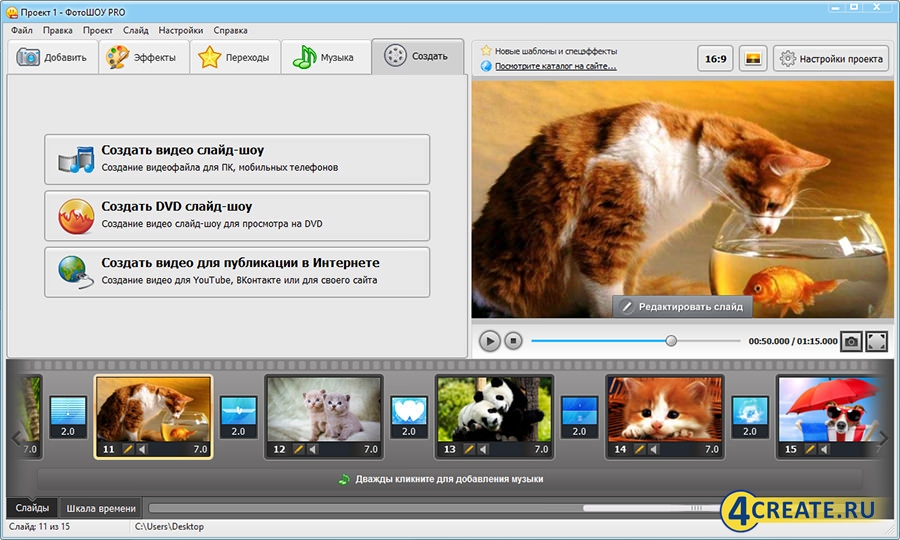Click the sound speaker icon on slide 11
Screen dimensions: 900x540
point(142,449)
